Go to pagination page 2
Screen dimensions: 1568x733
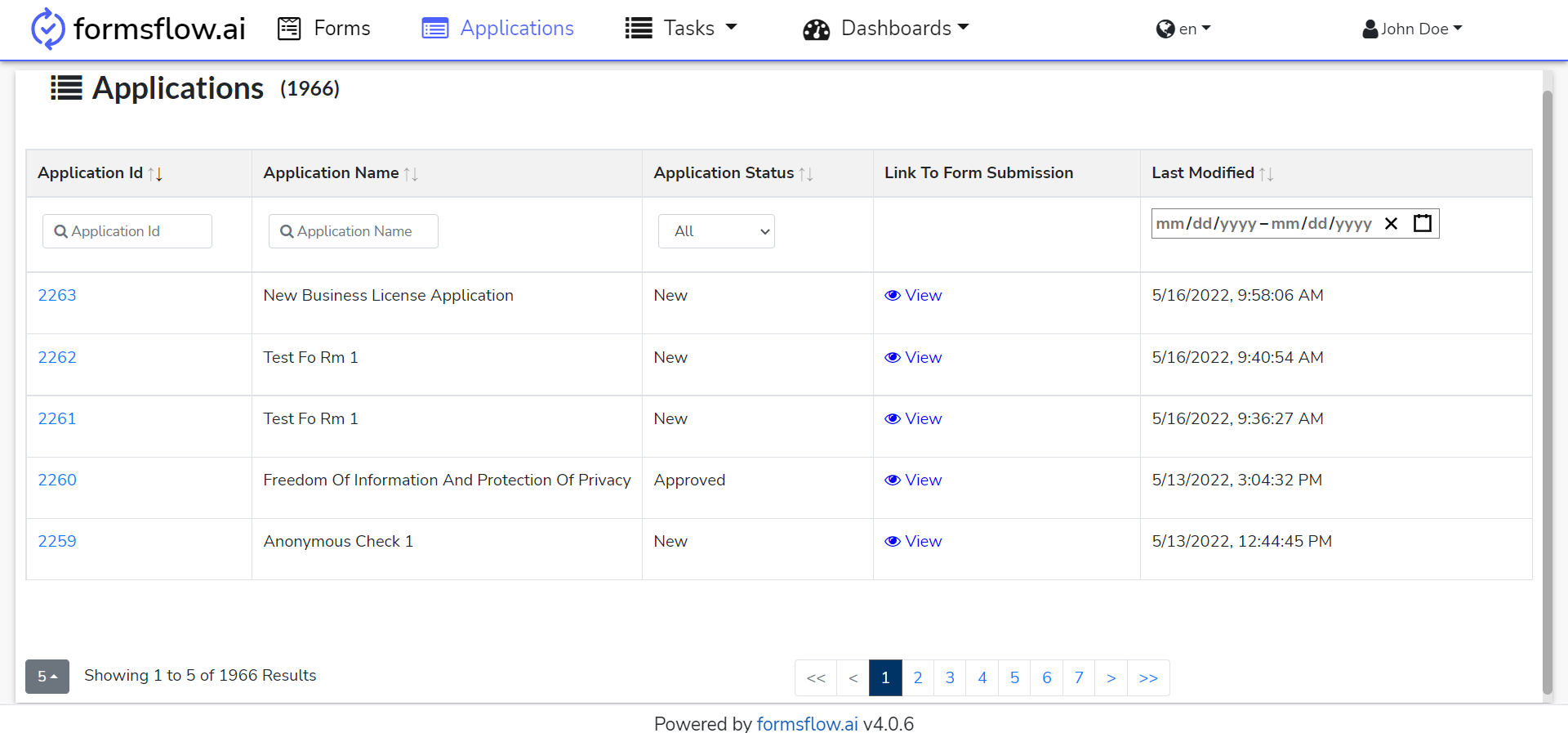(x=918, y=678)
